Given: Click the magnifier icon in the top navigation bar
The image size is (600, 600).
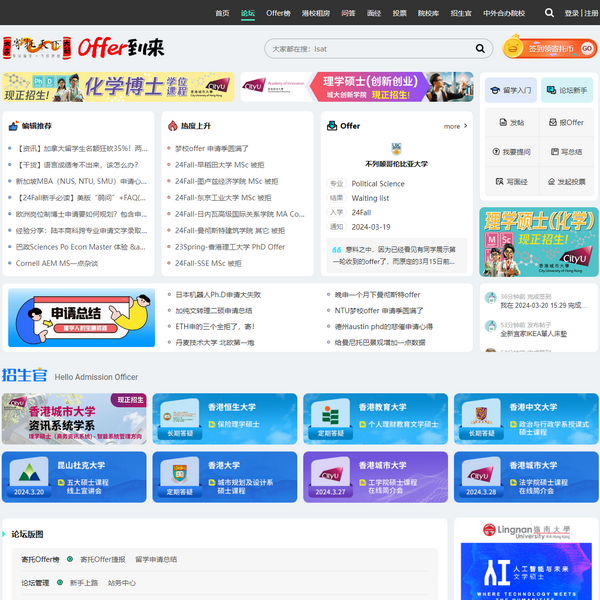Looking at the screenshot, I should pos(549,13).
